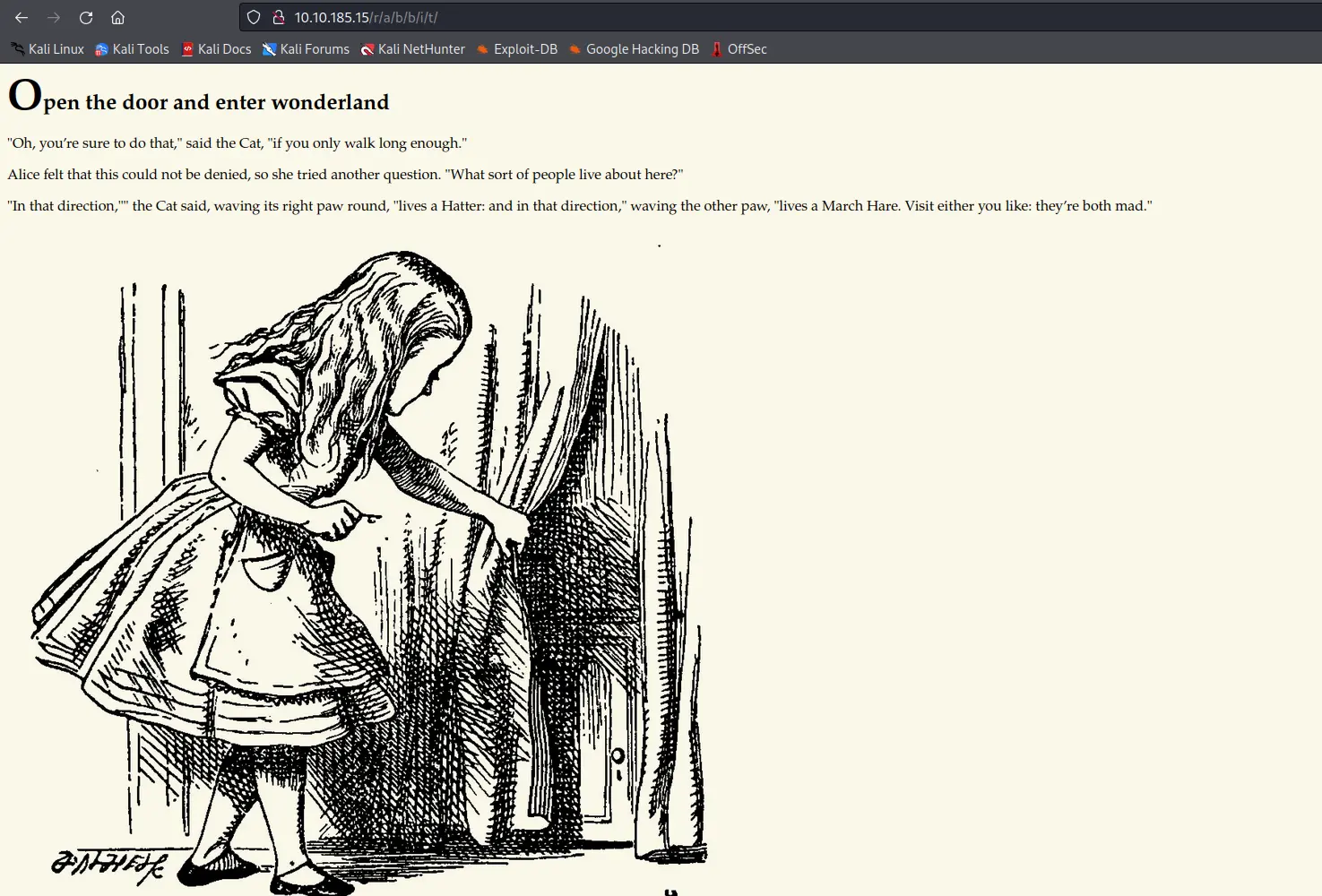This screenshot has width=1322, height=896.
Task: Click the paragraph starting 'Alice felt that this'
Action: pyautogui.click(x=345, y=175)
